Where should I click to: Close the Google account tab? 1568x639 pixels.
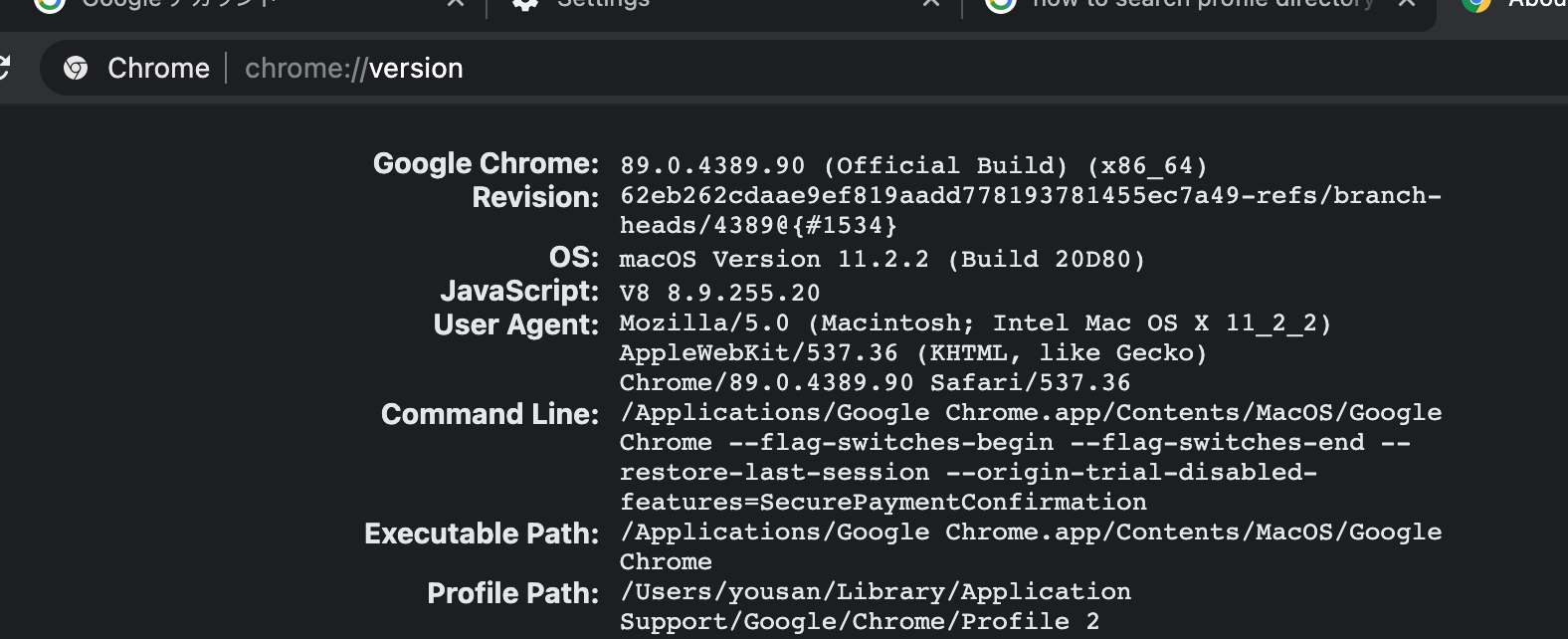click(x=456, y=4)
